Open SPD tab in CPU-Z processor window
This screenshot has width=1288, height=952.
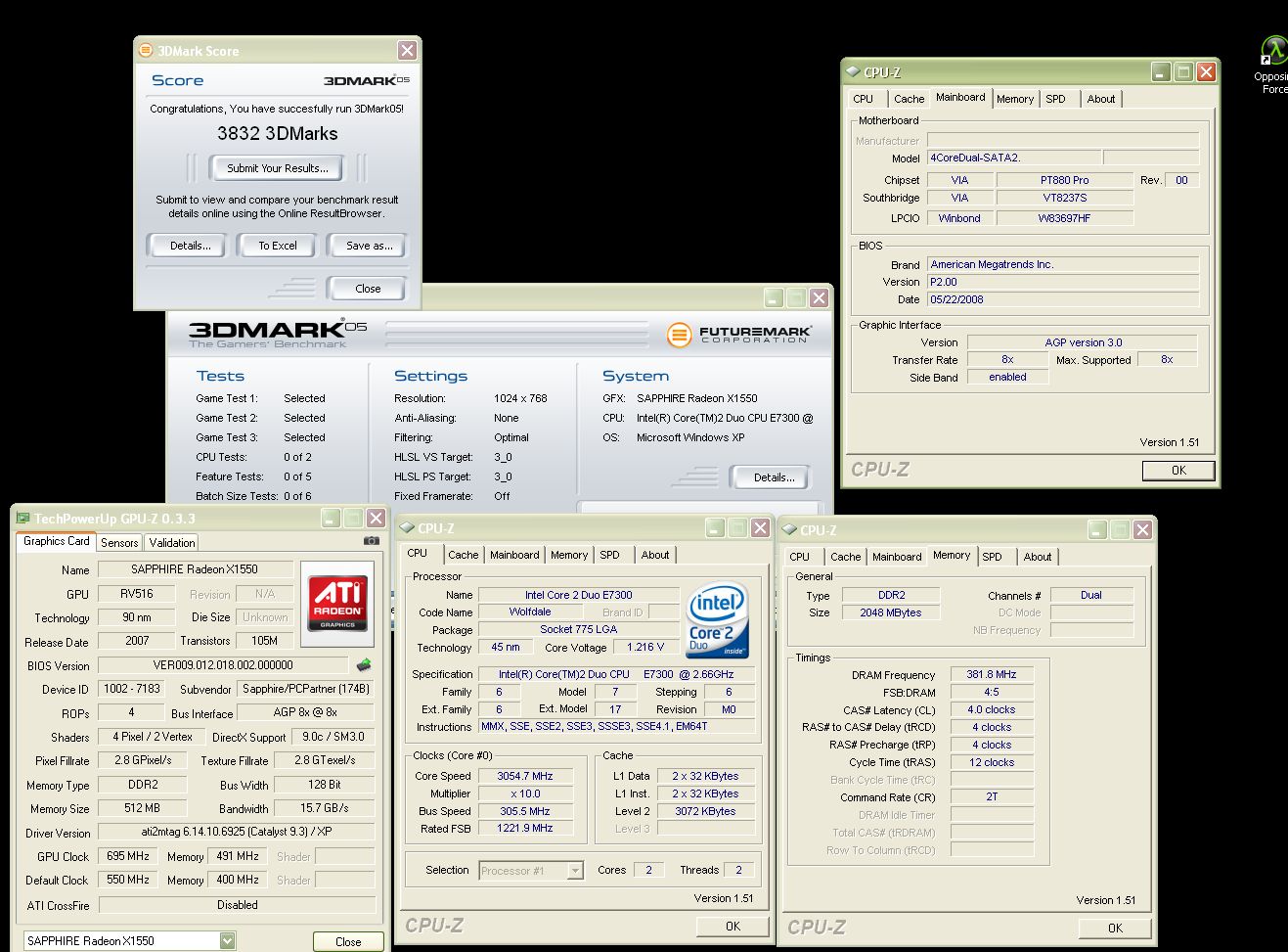pyautogui.click(x=610, y=555)
